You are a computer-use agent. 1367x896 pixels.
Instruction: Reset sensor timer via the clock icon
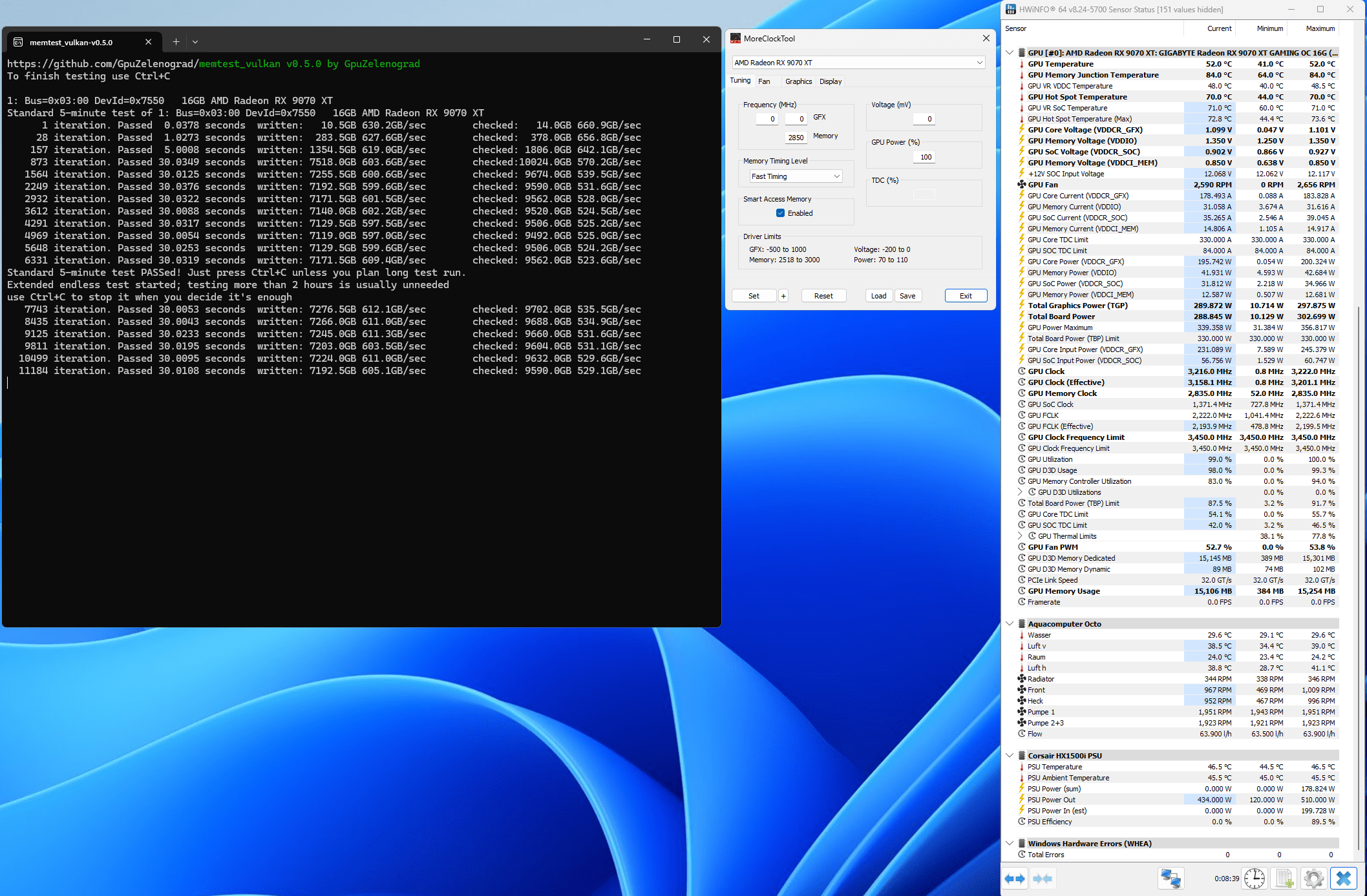(x=1254, y=879)
